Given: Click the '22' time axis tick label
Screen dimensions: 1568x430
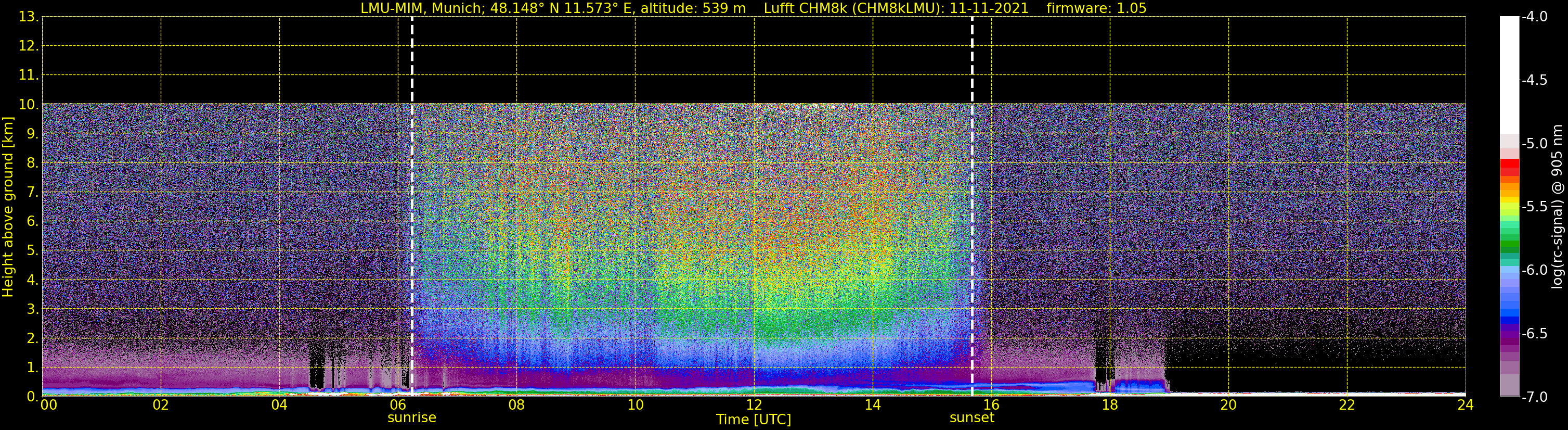Looking at the screenshot, I should click(1347, 405).
